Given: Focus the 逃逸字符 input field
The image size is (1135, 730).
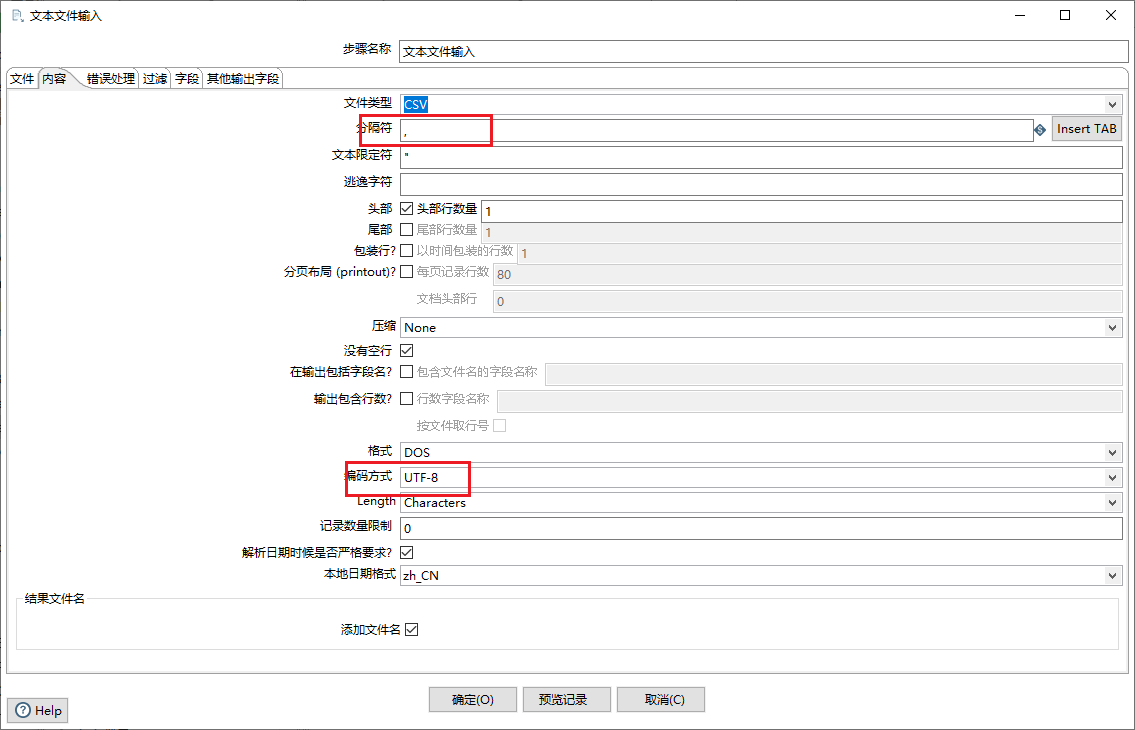Looking at the screenshot, I should (761, 184).
